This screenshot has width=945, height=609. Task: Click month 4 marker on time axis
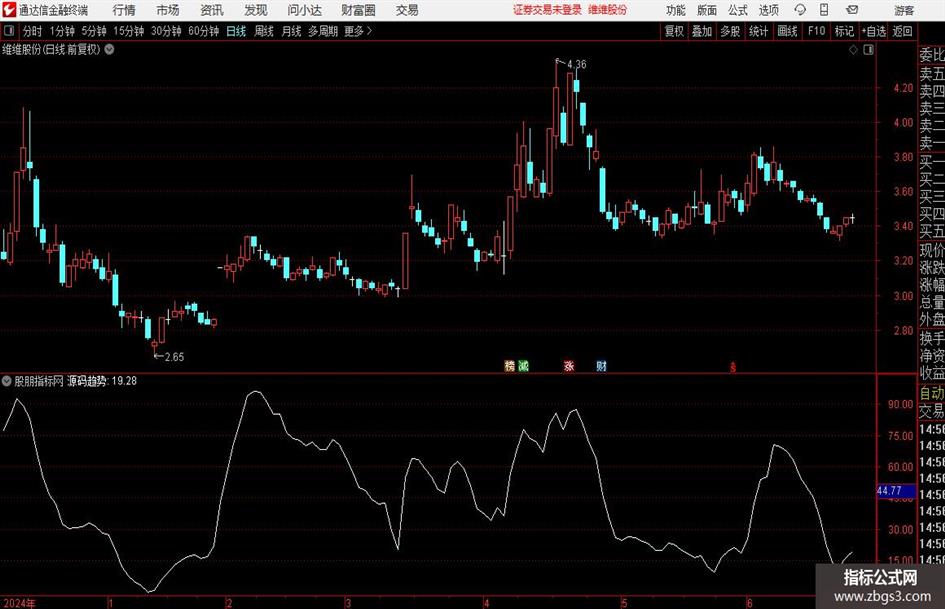point(486,603)
